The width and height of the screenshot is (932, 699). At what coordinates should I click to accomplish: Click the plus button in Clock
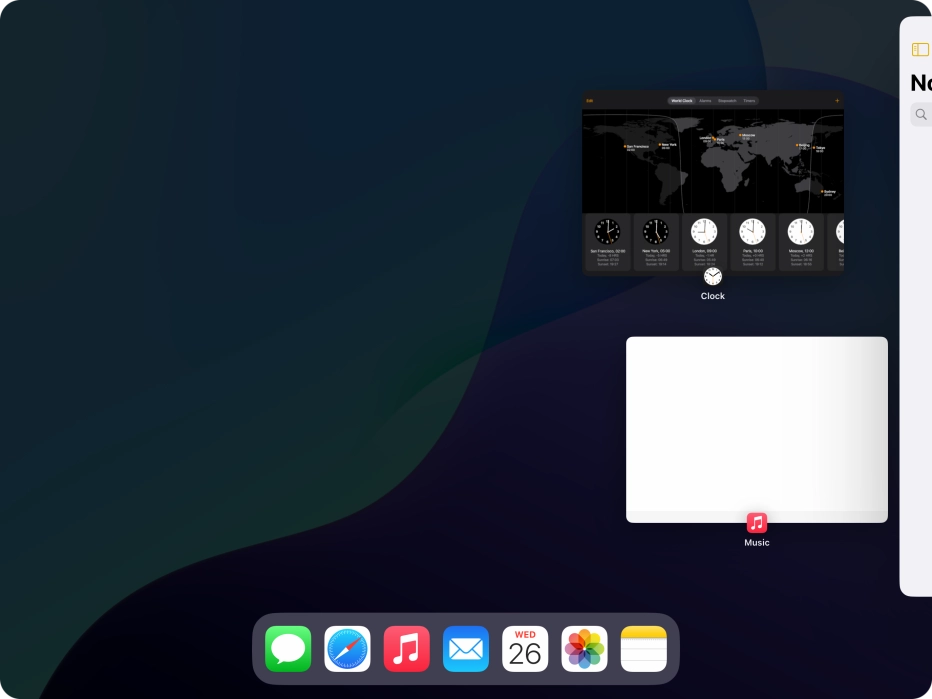[x=837, y=101]
